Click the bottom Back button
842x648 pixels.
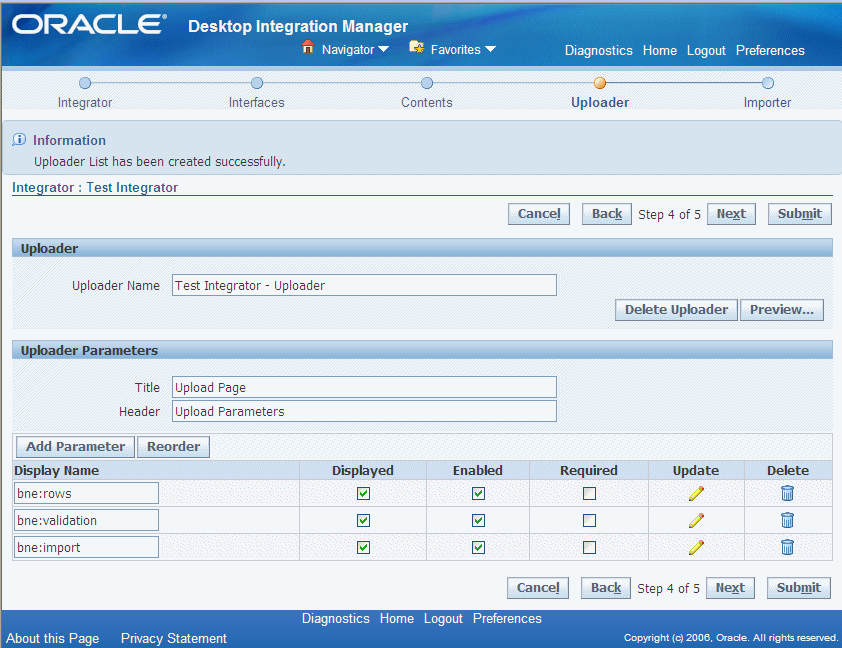point(606,588)
